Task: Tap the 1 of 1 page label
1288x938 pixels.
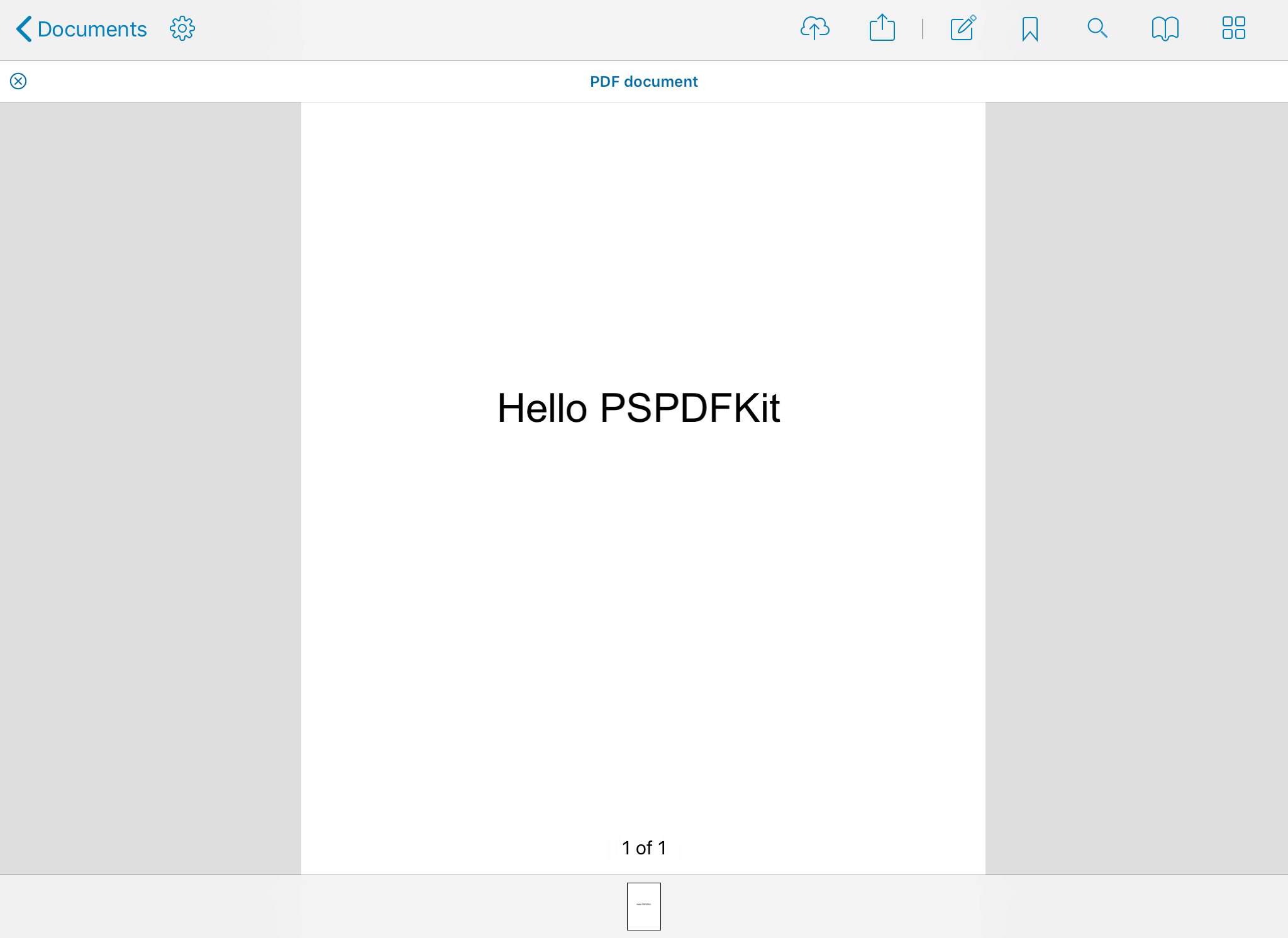Action: (643, 847)
